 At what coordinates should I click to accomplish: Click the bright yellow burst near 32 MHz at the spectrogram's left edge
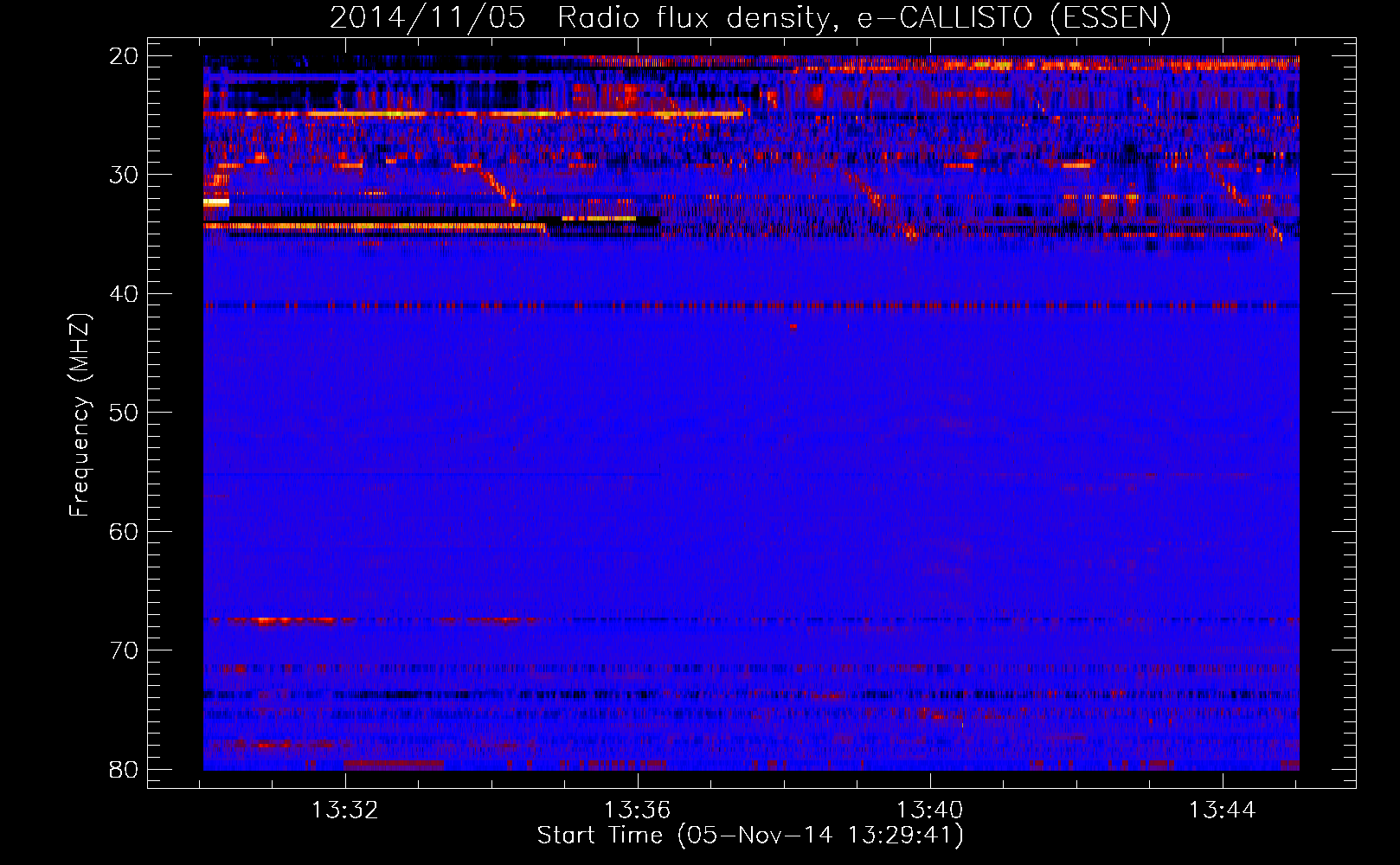coord(216,202)
